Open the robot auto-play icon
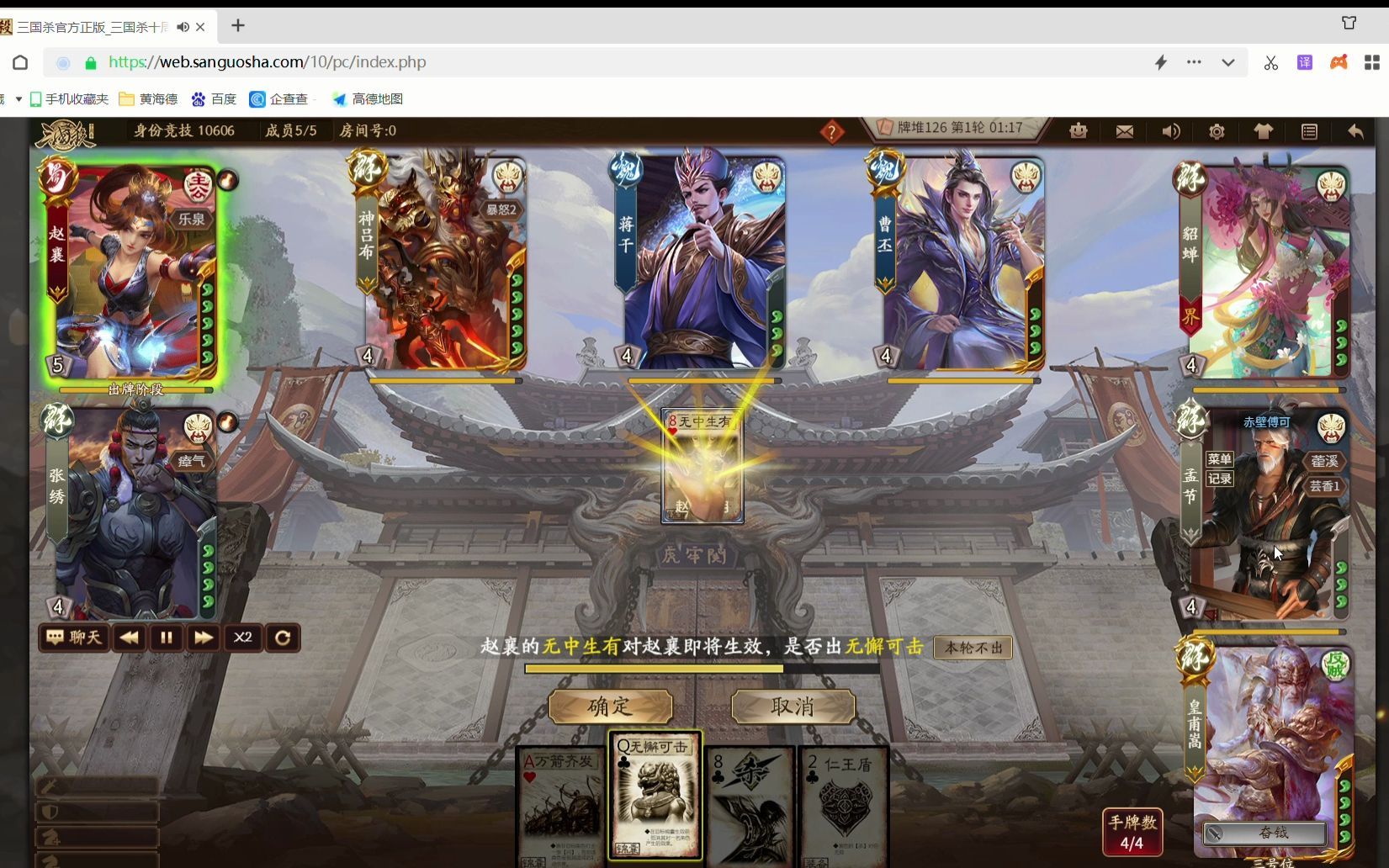1389x868 pixels. [x=1079, y=131]
